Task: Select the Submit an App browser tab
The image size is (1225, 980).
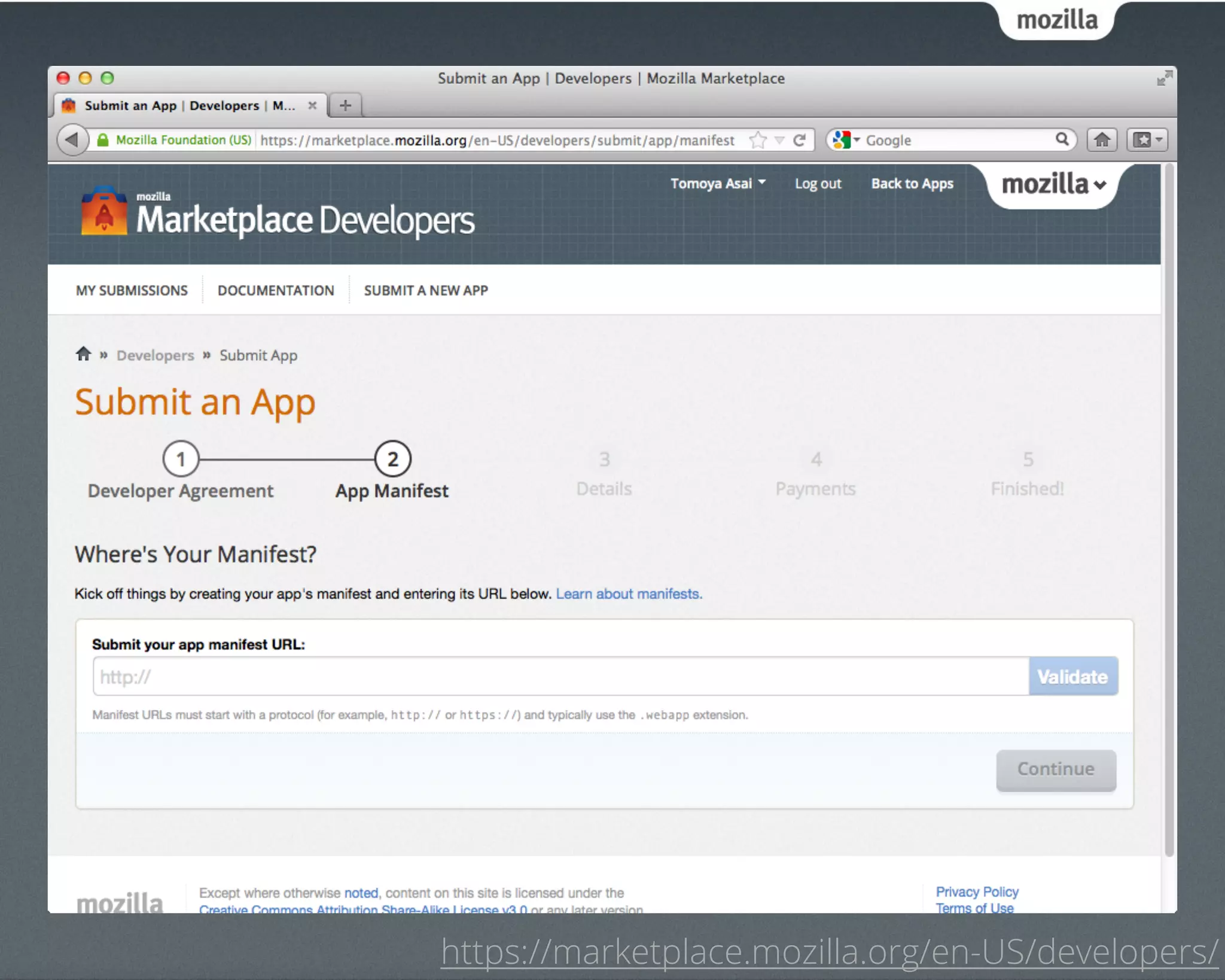Action: point(190,105)
